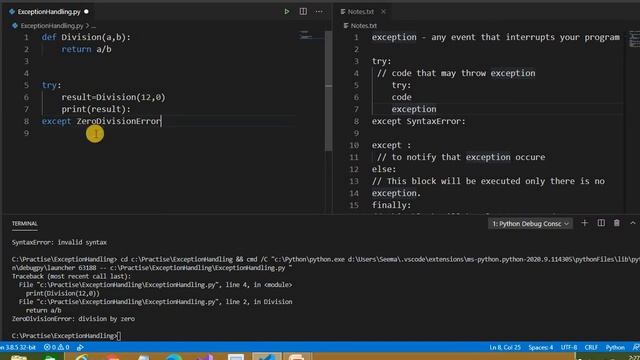640x360 pixels.
Task: Click the Python language mode selector
Action: tap(615, 347)
